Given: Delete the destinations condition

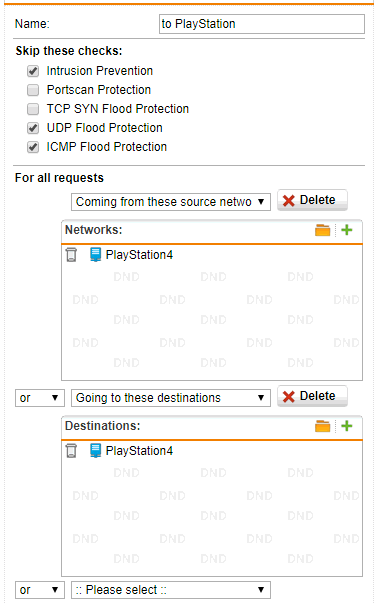Looking at the screenshot, I should tap(312, 396).
